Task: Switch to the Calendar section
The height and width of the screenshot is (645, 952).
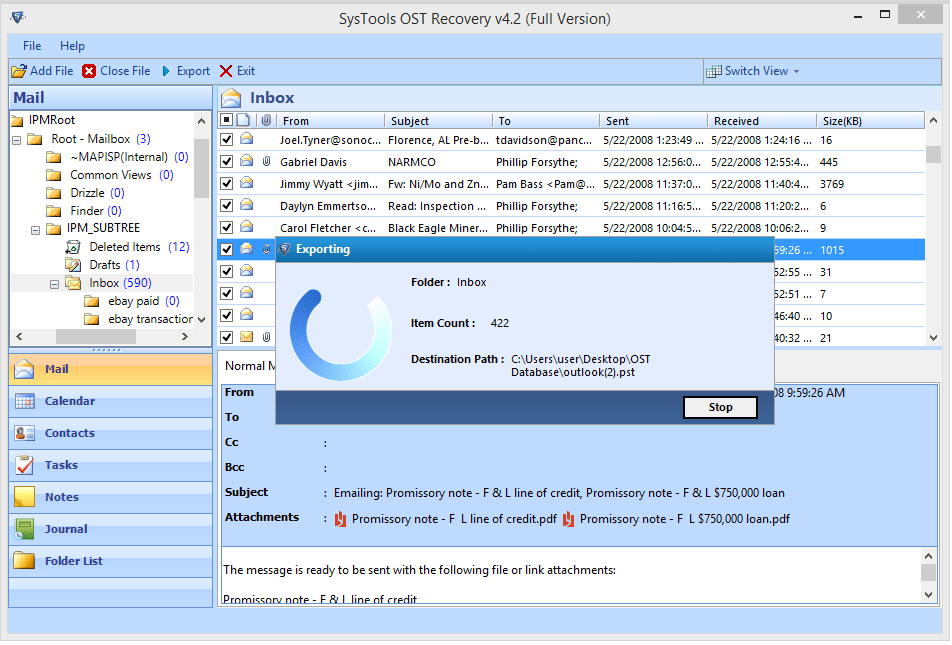Action: [110, 401]
